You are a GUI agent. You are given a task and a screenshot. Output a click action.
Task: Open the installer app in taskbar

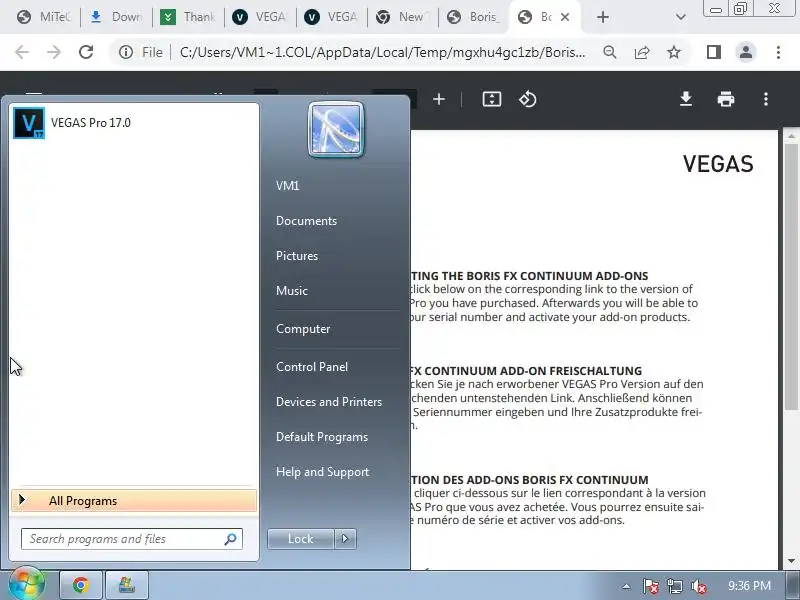click(x=127, y=585)
